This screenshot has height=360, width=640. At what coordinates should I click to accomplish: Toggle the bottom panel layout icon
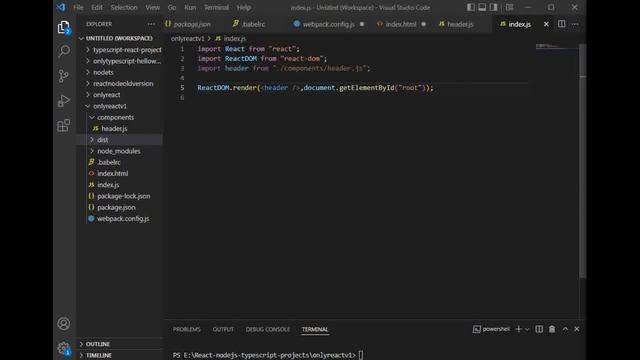click(x=482, y=7)
